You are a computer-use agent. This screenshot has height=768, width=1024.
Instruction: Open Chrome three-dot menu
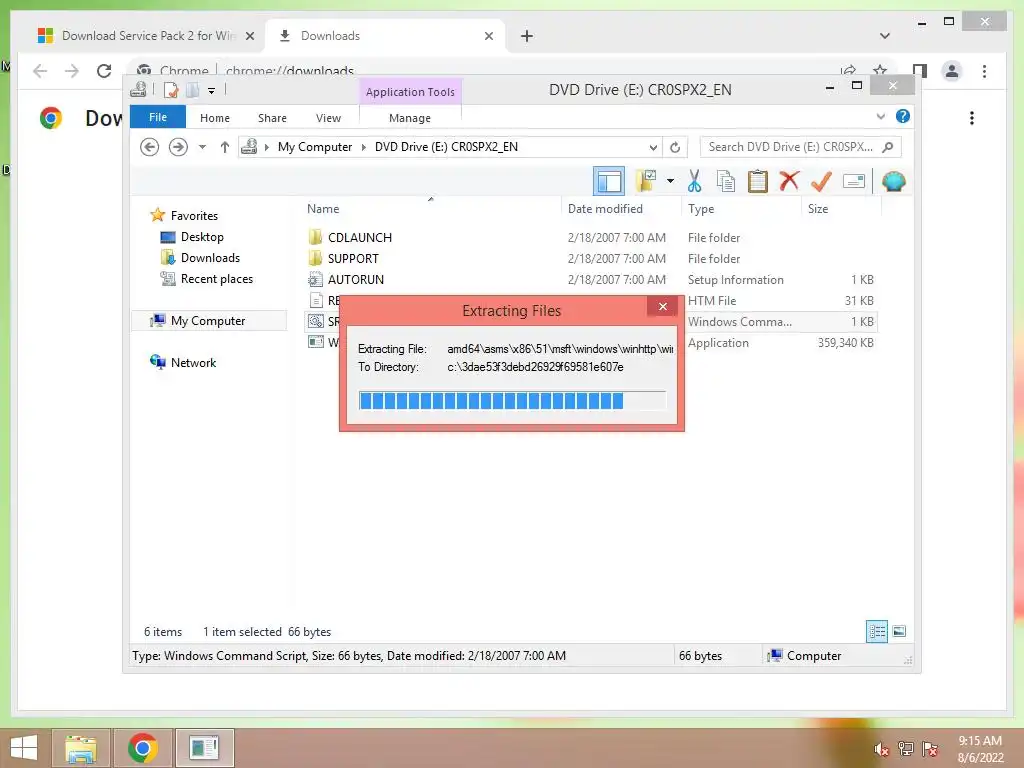click(984, 71)
